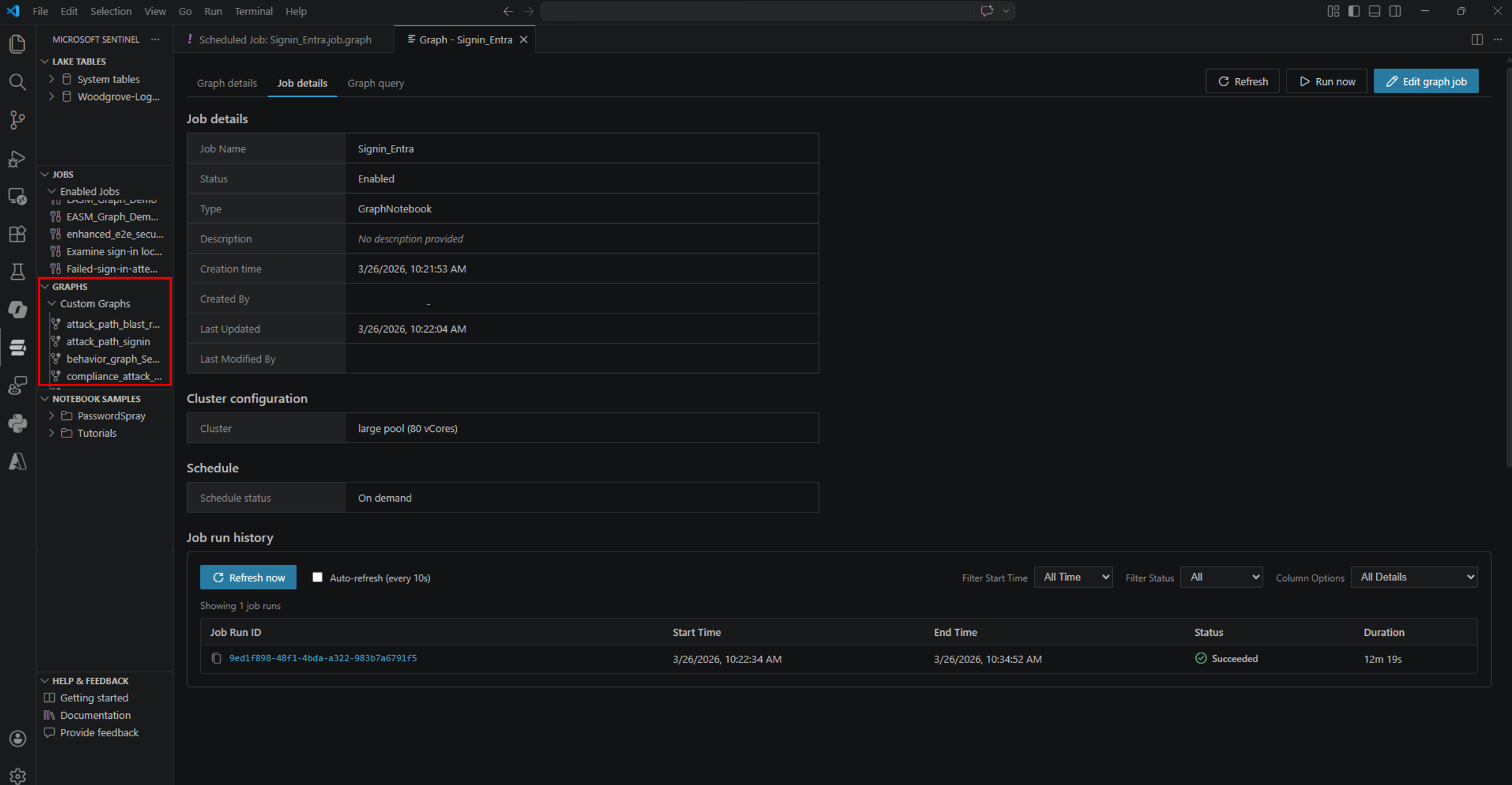Viewport: 1512px width, 785px height.
Task: Toggle the primary side bar layout icon
Action: [1354, 11]
